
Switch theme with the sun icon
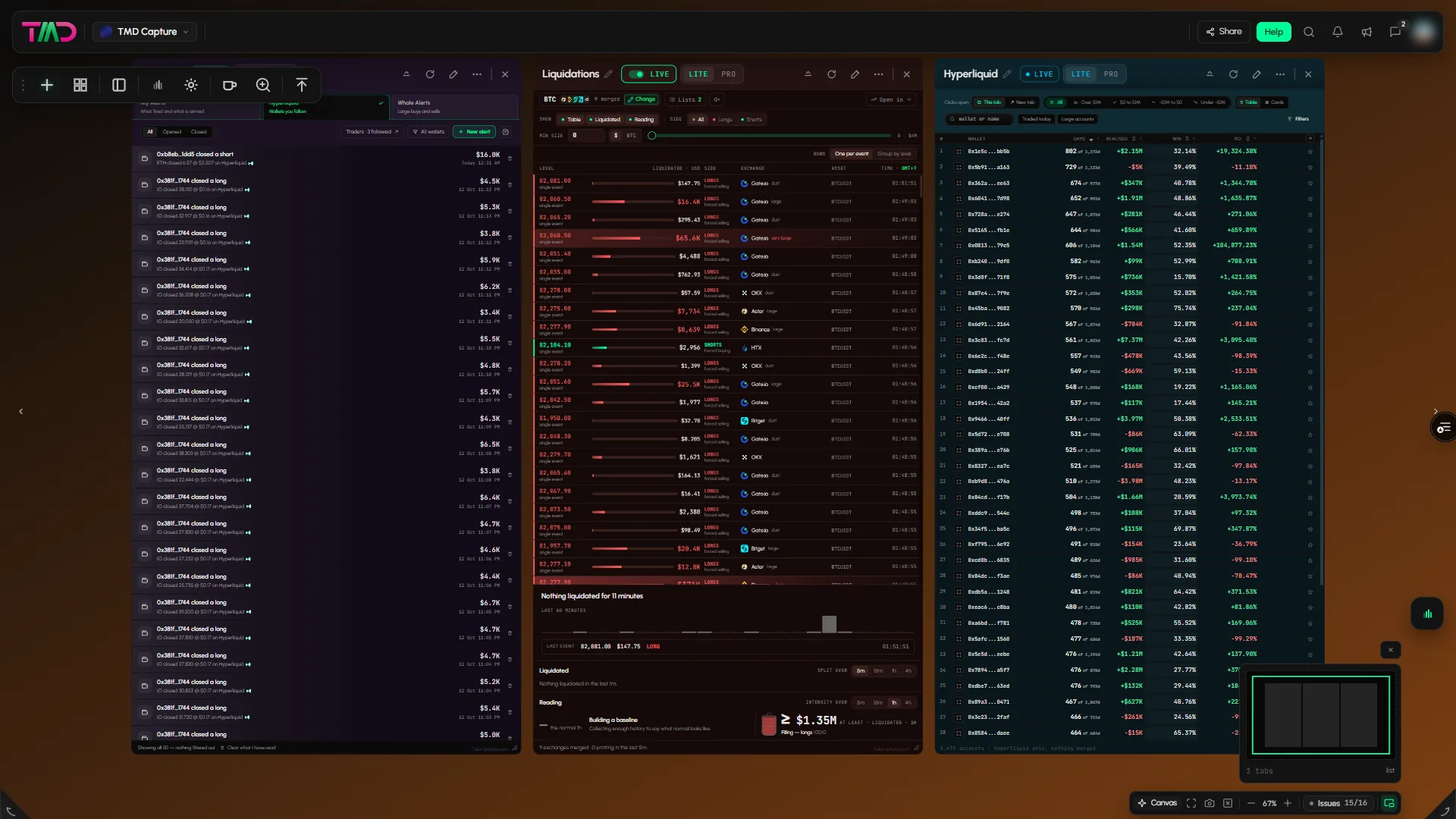click(x=191, y=85)
